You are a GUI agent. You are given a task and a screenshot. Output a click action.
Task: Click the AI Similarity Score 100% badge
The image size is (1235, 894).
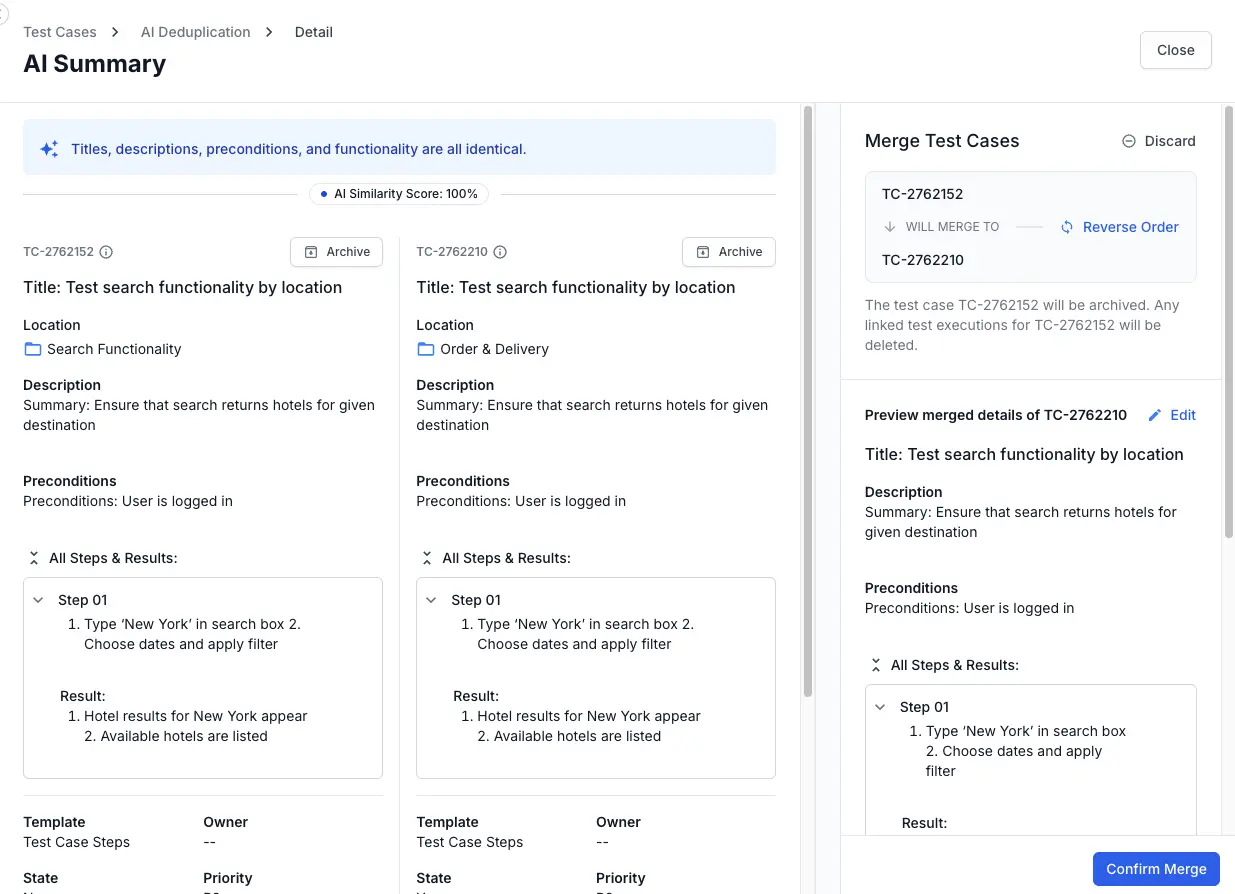click(x=398, y=193)
